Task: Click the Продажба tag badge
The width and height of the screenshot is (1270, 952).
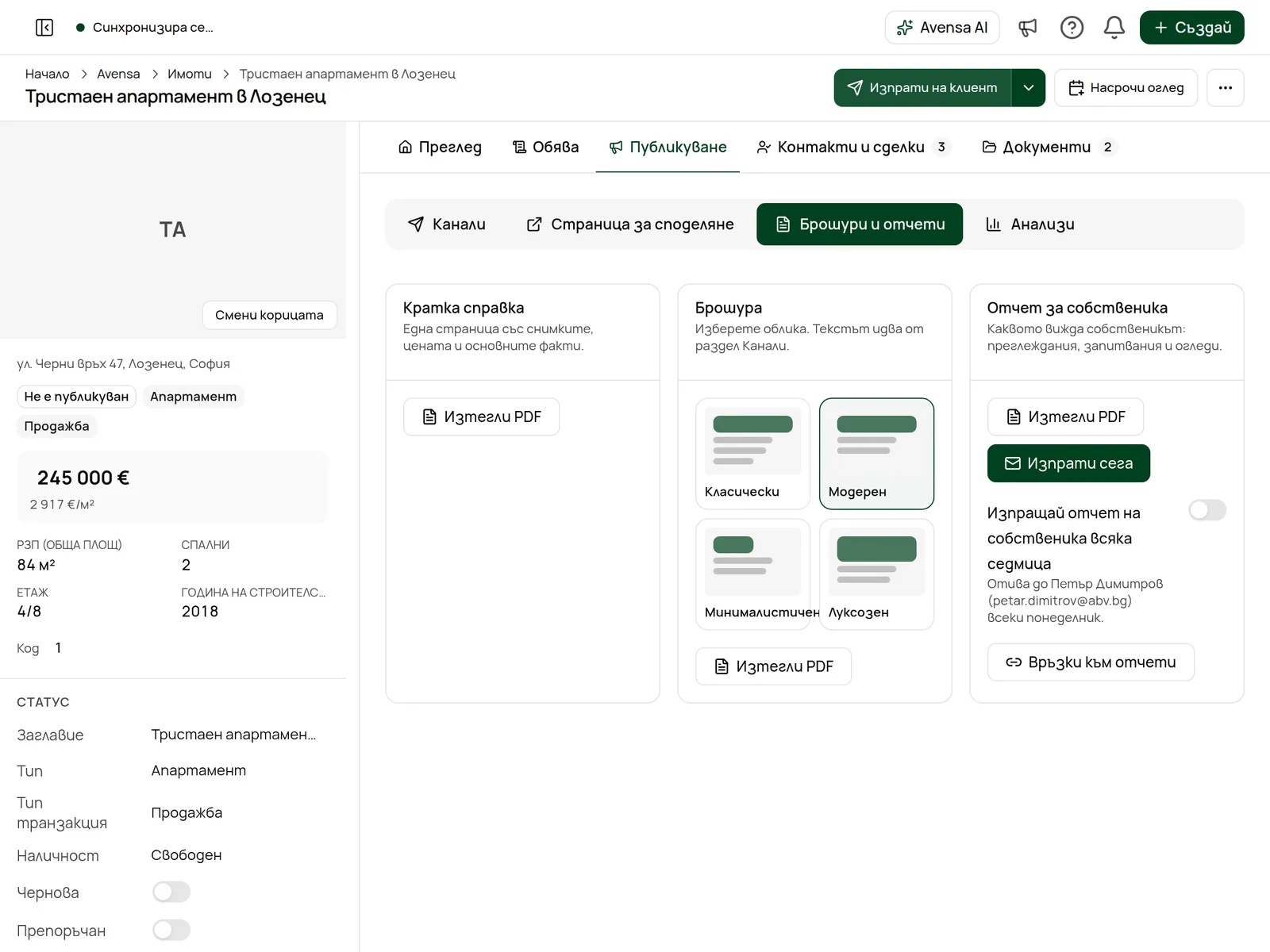Action: click(x=56, y=426)
